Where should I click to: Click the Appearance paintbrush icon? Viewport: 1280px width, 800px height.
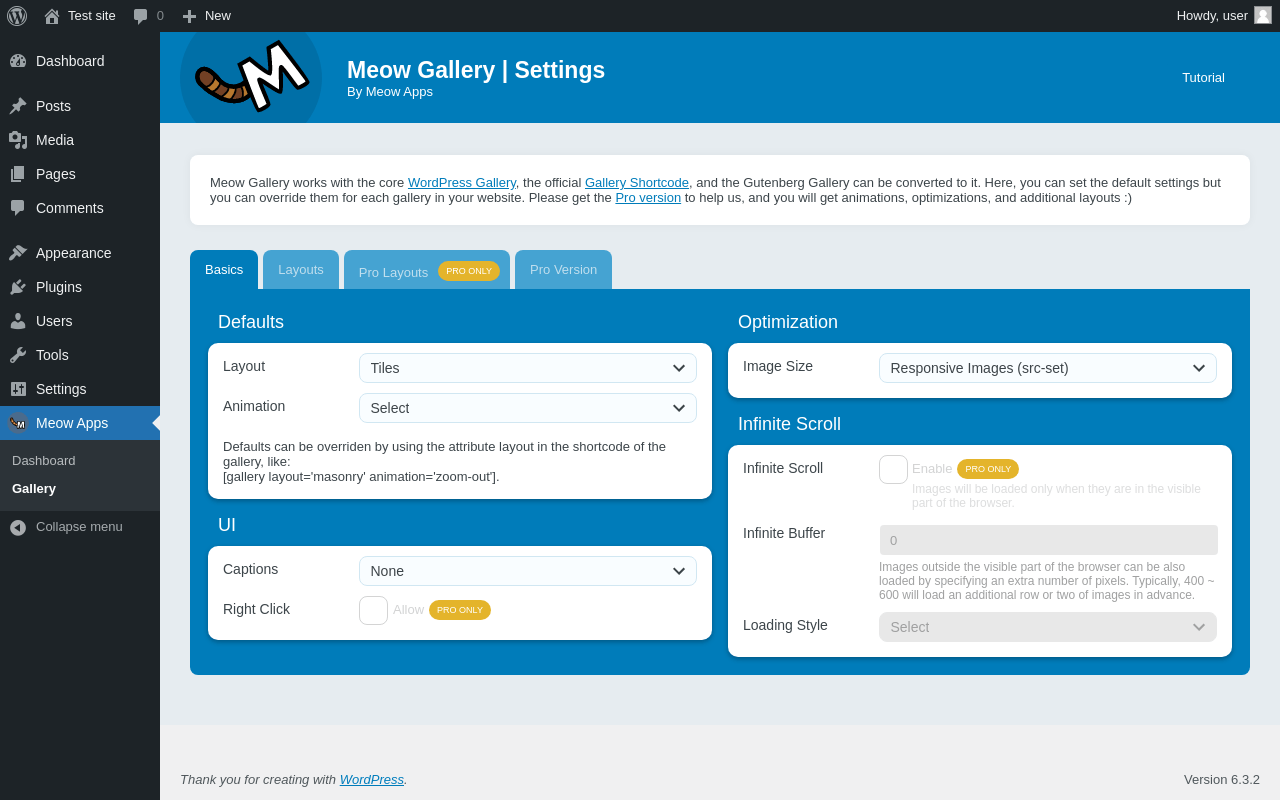(x=18, y=253)
